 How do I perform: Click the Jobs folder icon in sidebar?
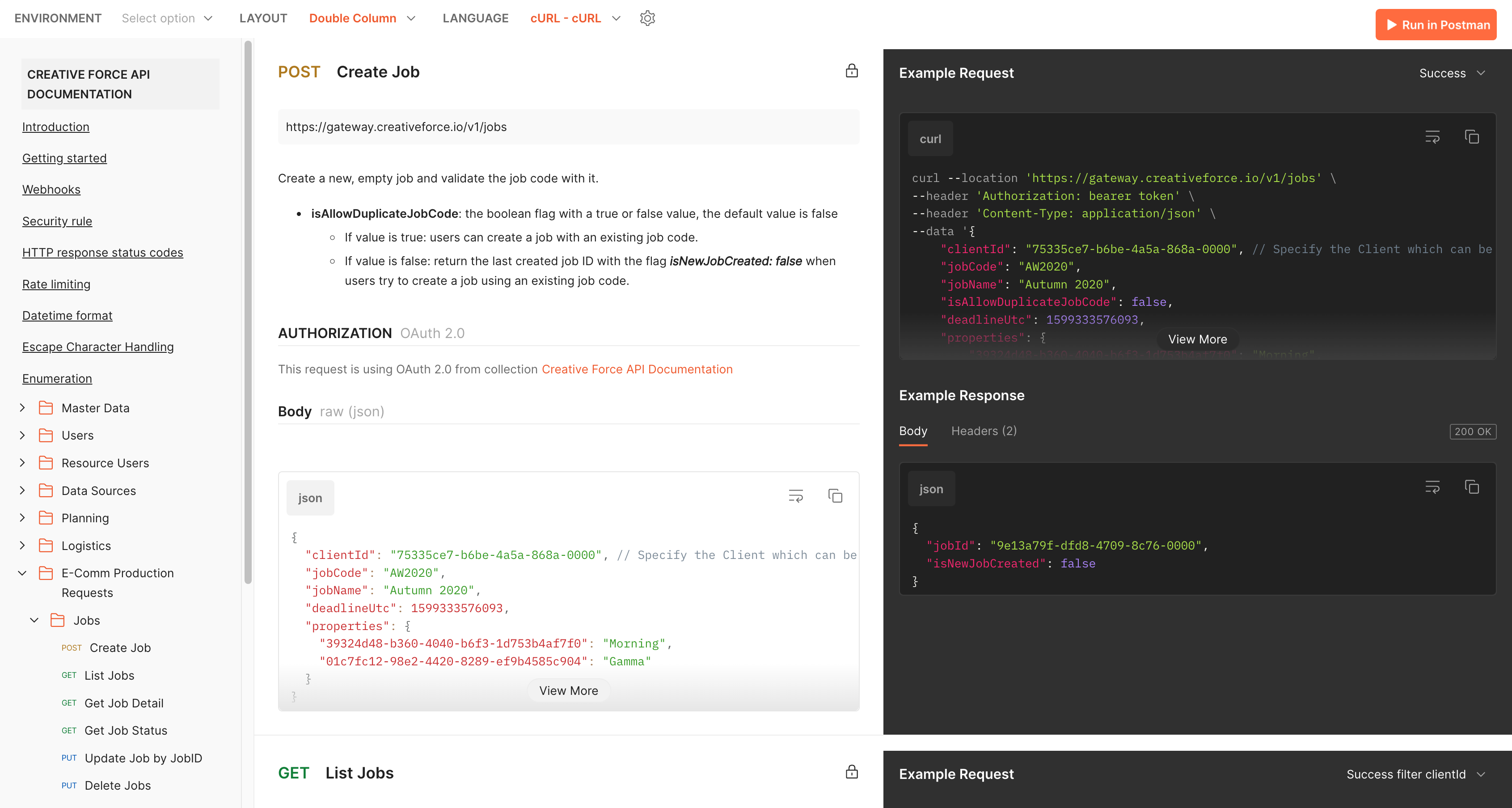(57, 620)
